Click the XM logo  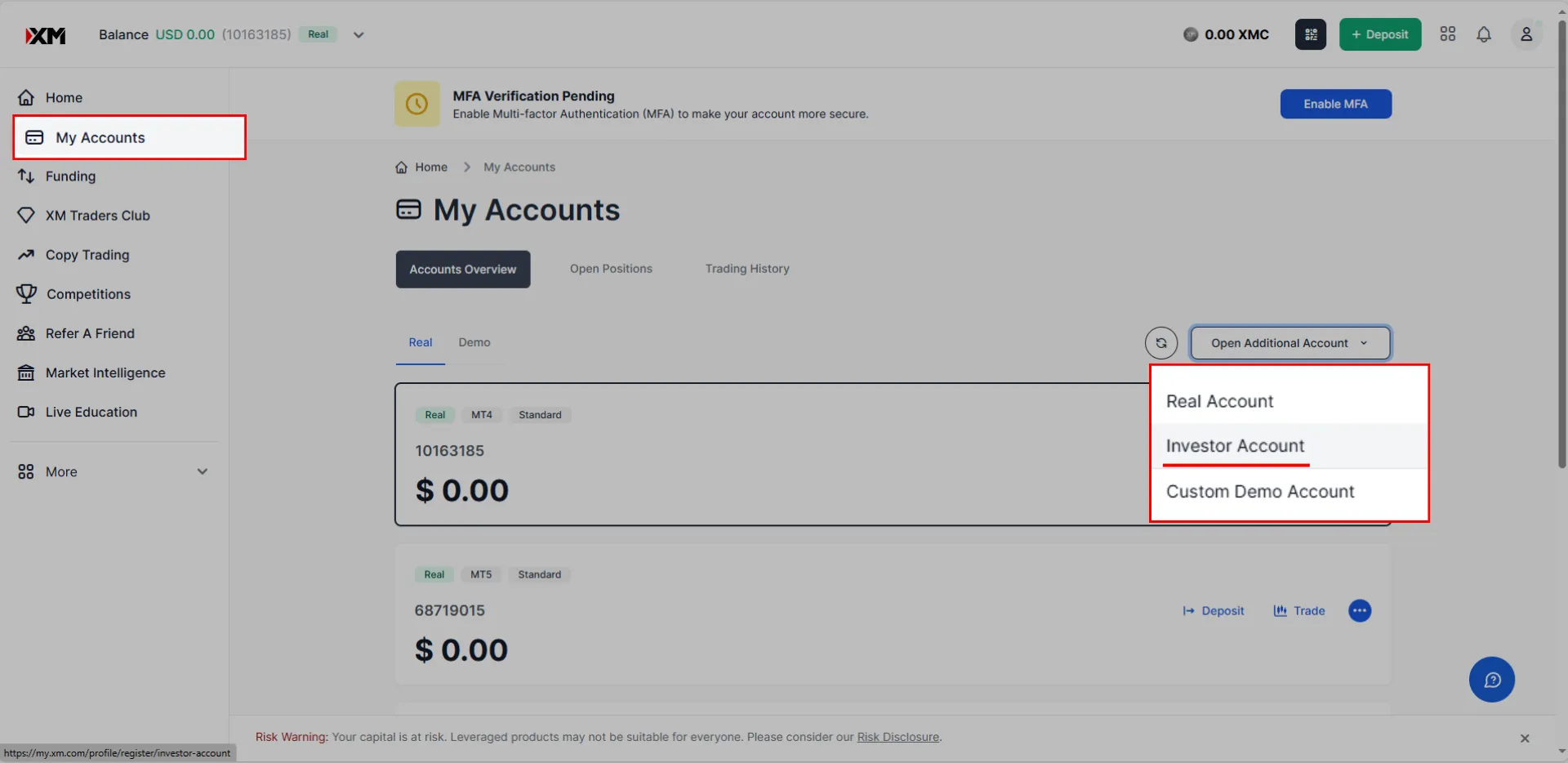pyautogui.click(x=46, y=35)
